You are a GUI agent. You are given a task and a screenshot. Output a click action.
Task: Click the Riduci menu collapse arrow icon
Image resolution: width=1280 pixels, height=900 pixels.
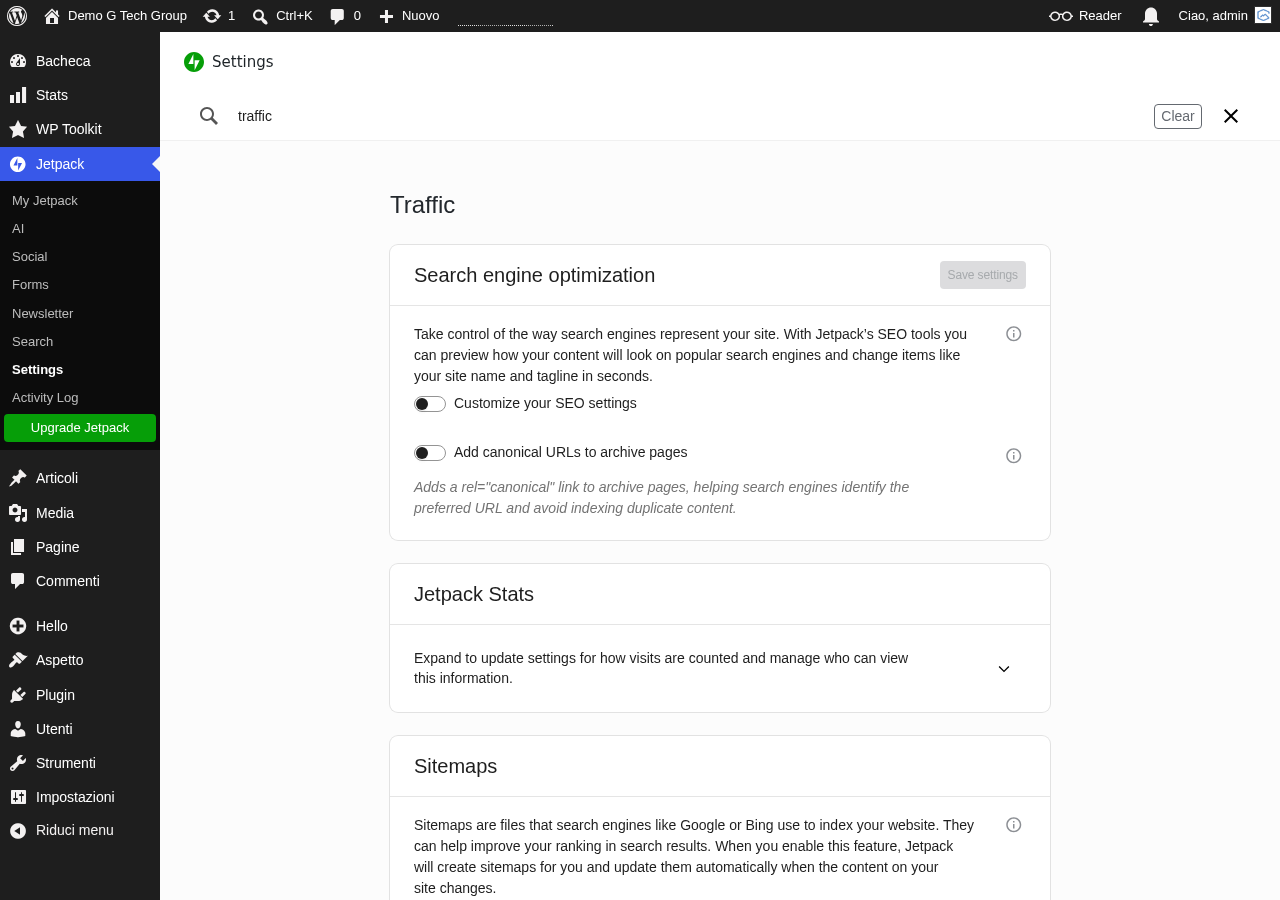(x=18, y=830)
